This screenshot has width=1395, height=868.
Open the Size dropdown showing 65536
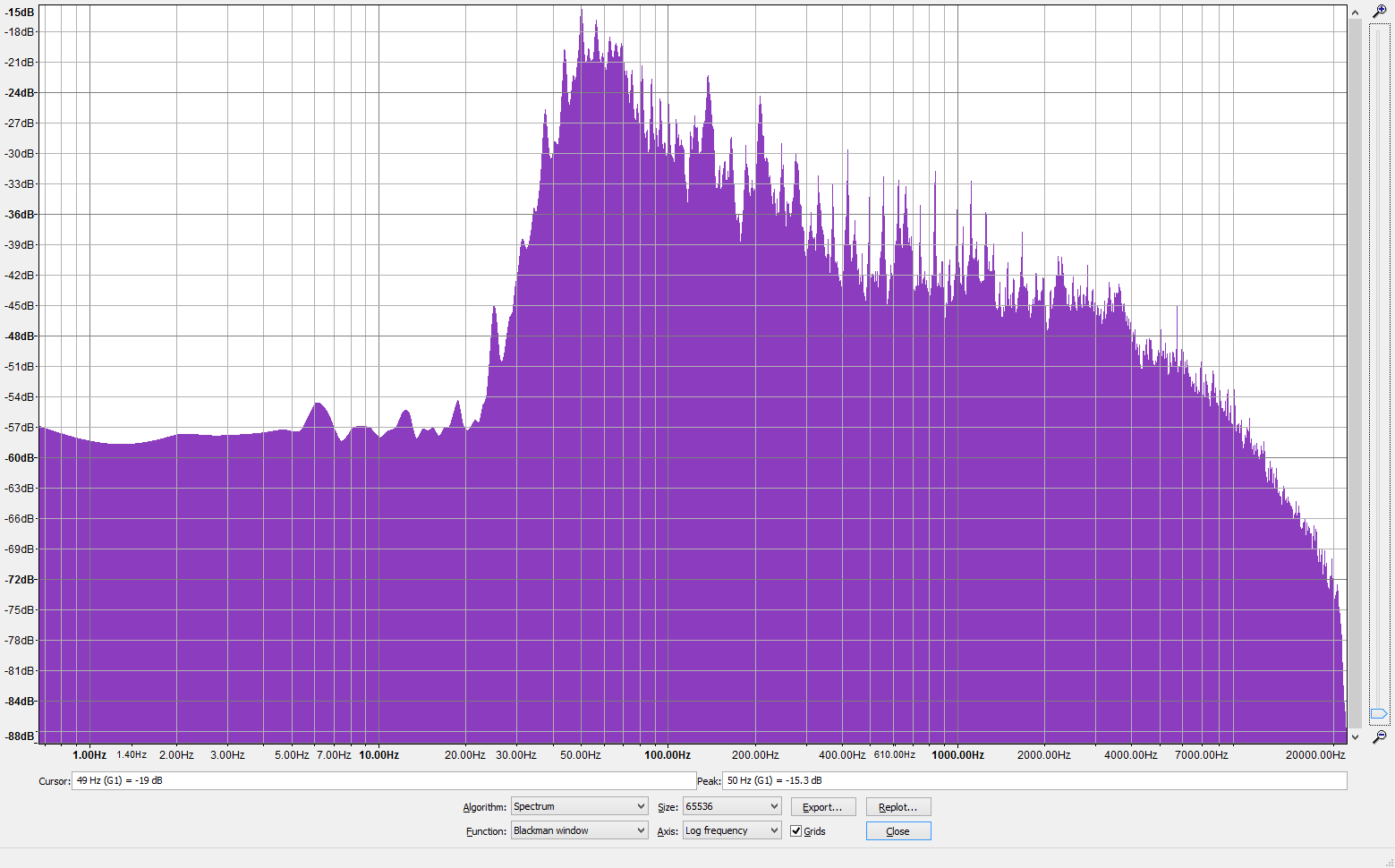pos(732,806)
